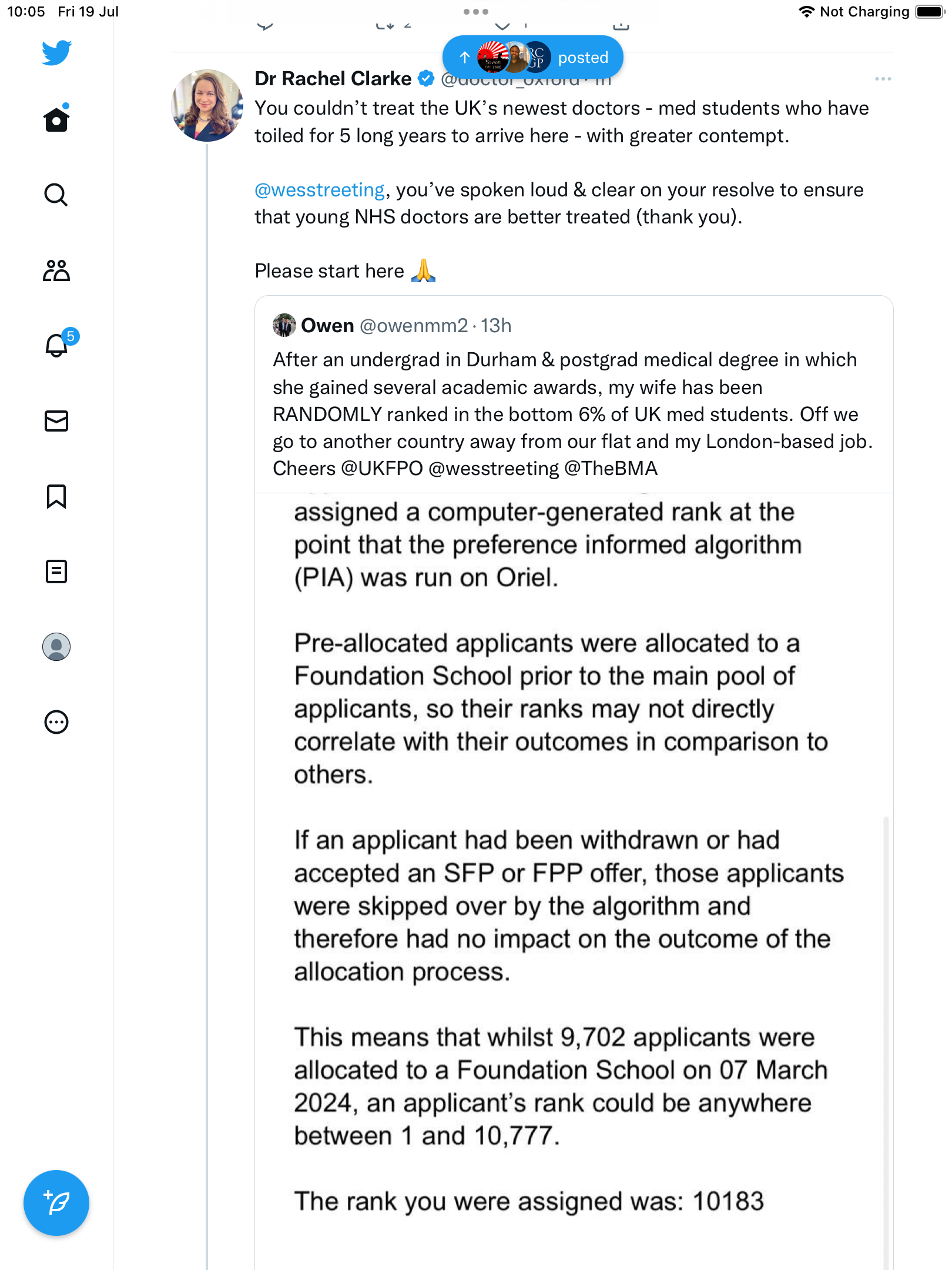This screenshot has width=952, height=1270.
Task: Open the tweet's three-dot overflow menu
Action: [883, 79]
